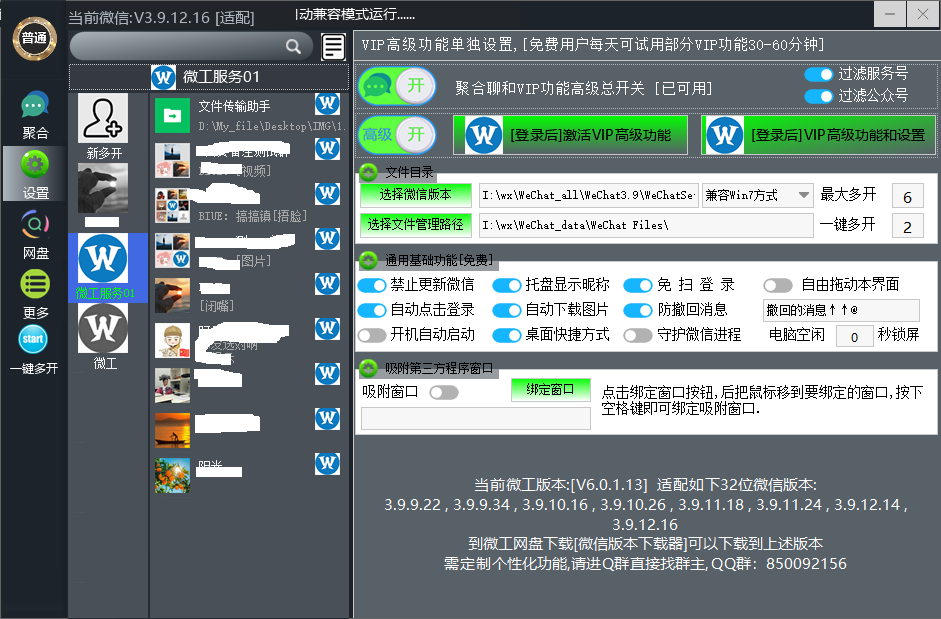Open chat with orange-fruit avatar
The width and height of the screenshot is (941, 619).
click(x=172, y=476)
